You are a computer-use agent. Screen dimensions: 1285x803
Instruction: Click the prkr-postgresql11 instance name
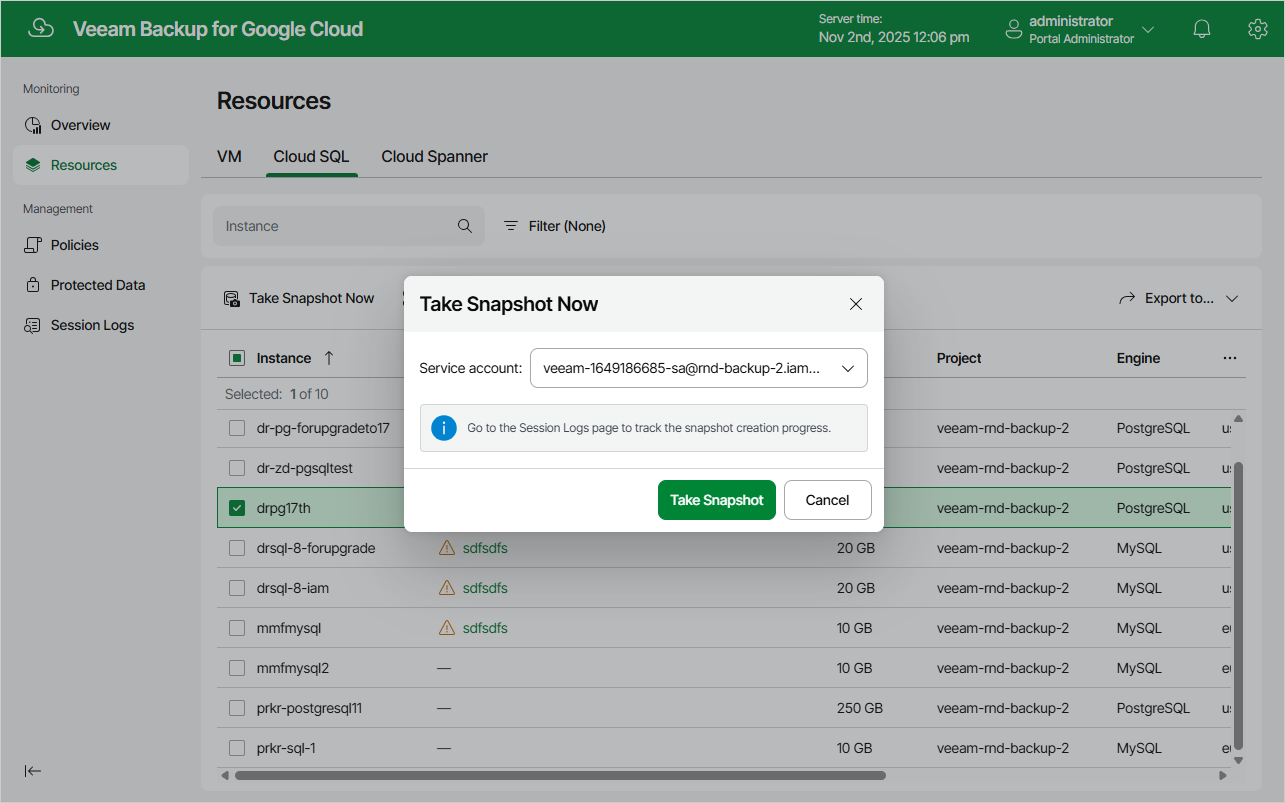click(x=309, y=708)
